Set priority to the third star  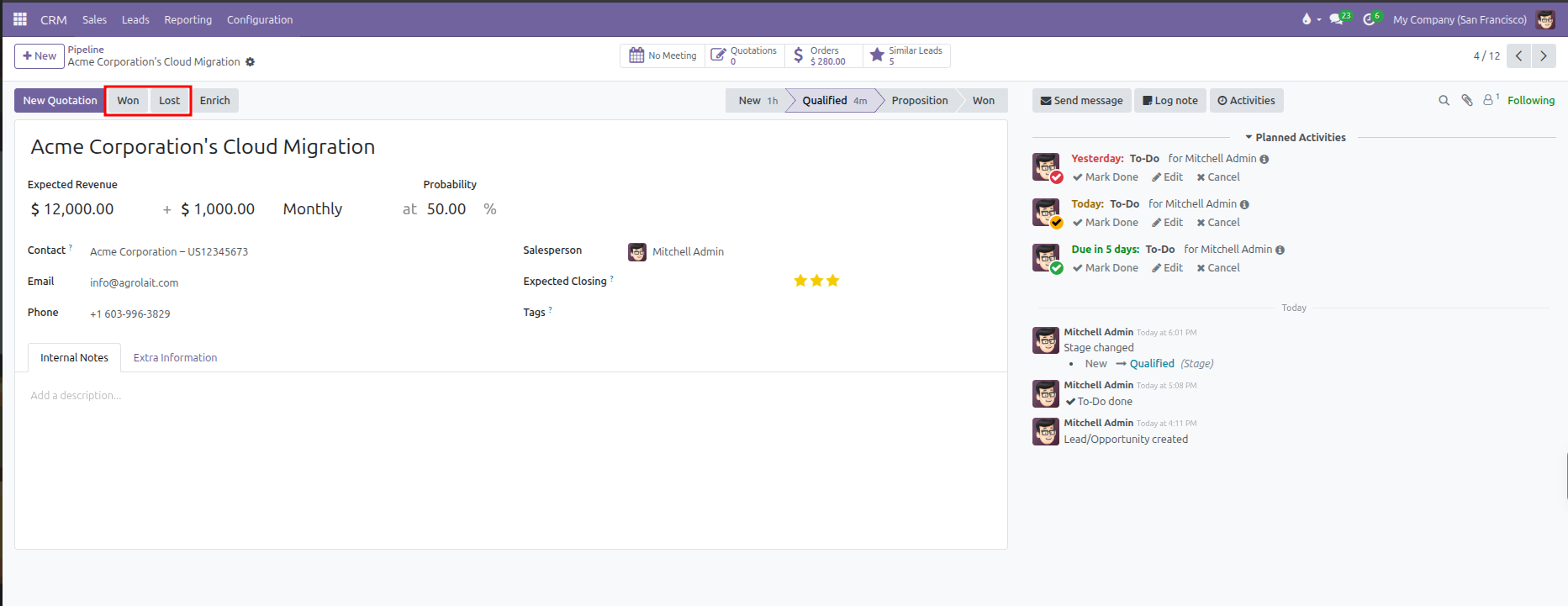tap(832, 281)
